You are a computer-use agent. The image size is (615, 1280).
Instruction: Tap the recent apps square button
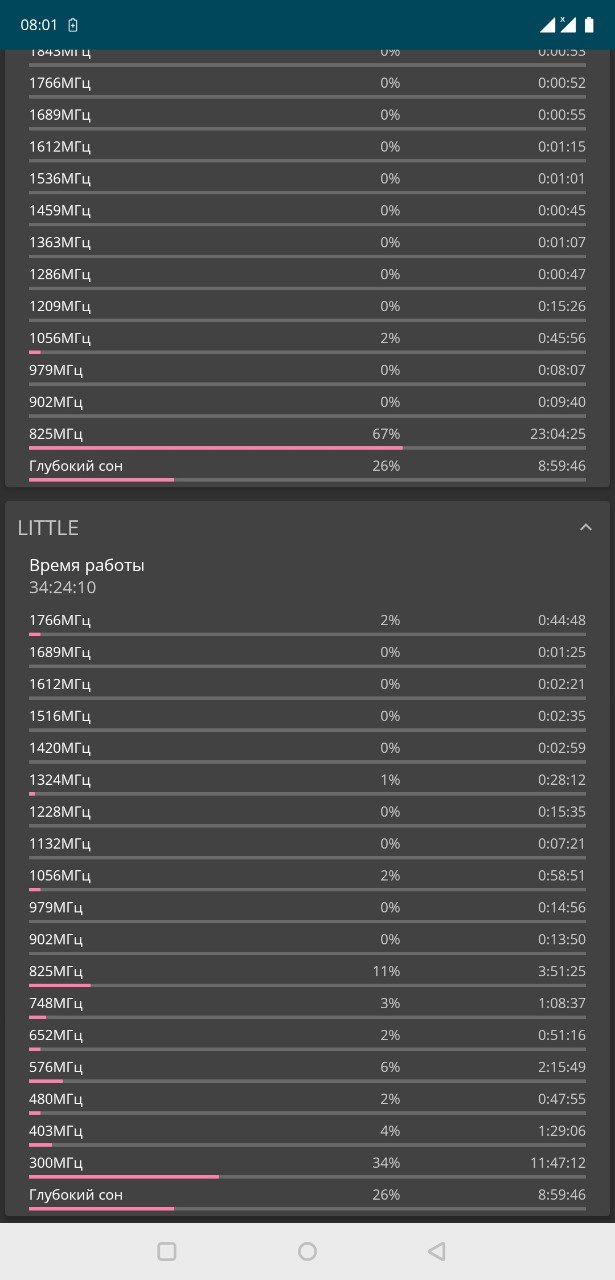click(x=167, y=1251)
